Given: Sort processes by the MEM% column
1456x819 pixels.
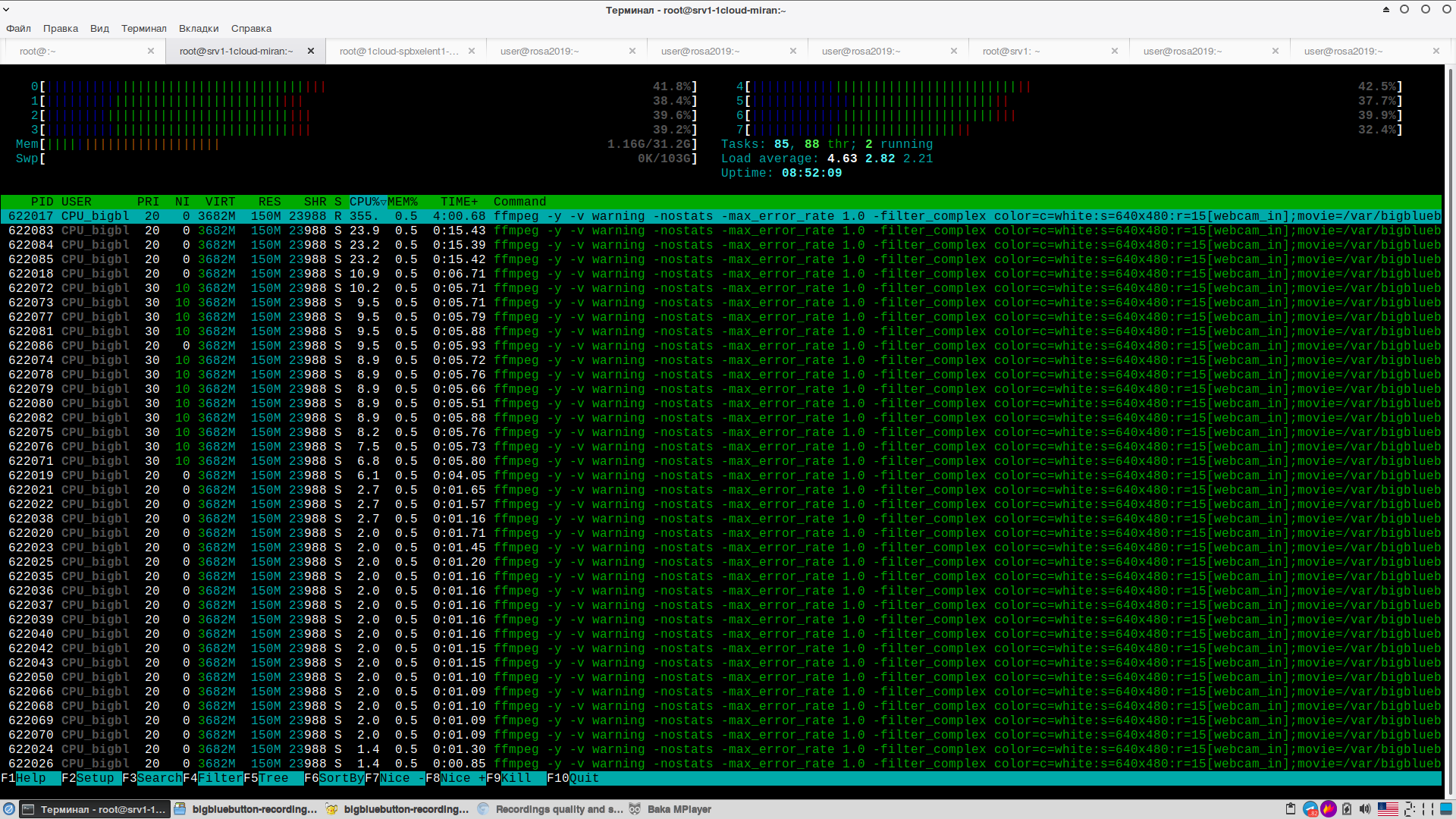Looking at the screenshot, I should pyautogui.click(x=401, y=202).
